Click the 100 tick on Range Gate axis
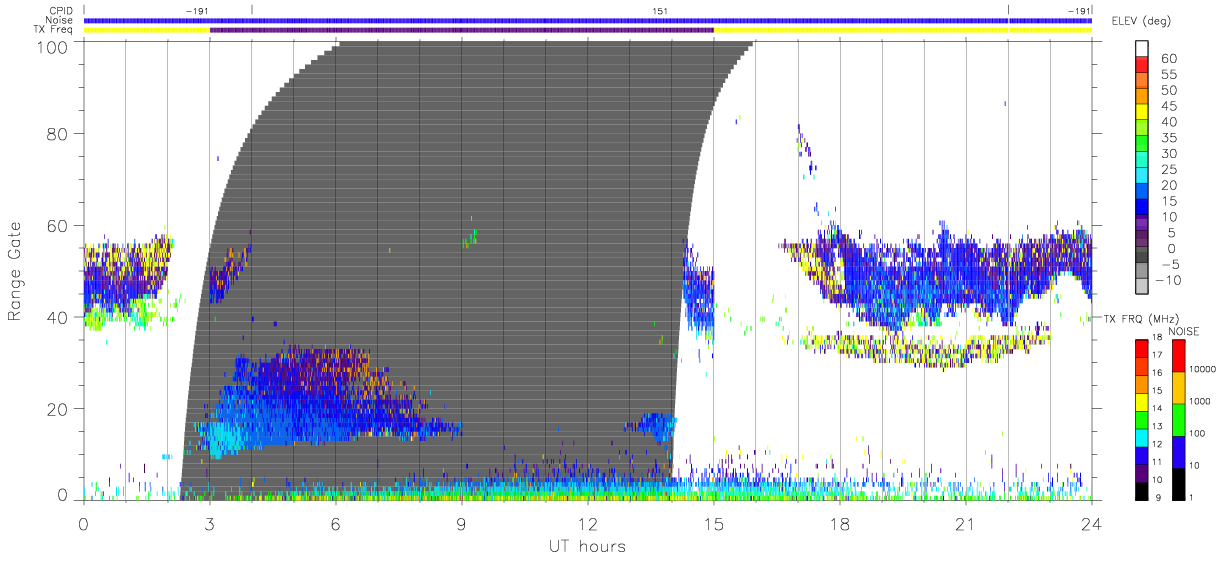1228x567 pixels. pyautogui.click(x=52, y=46)
